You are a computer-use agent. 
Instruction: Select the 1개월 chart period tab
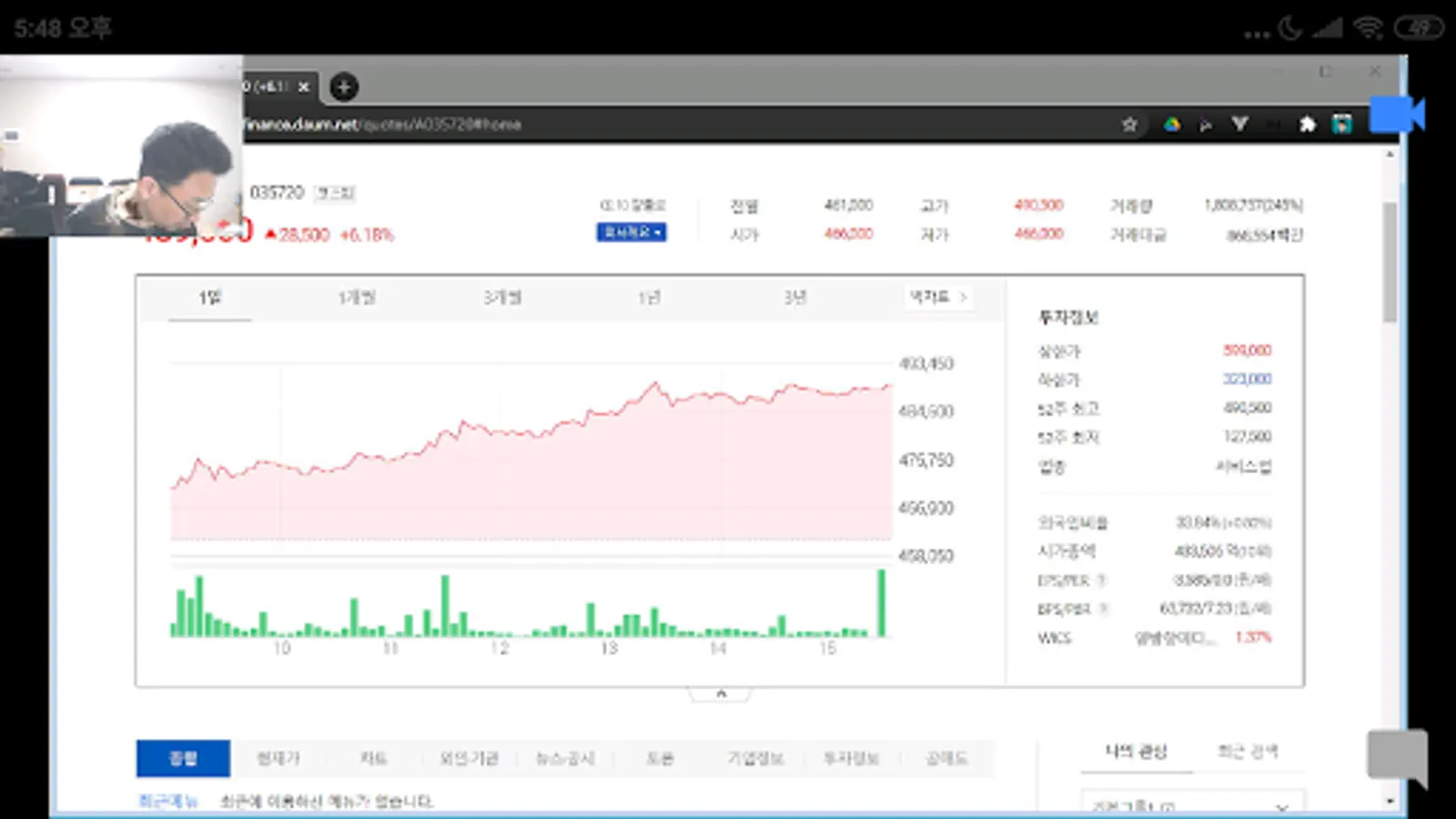357,298
